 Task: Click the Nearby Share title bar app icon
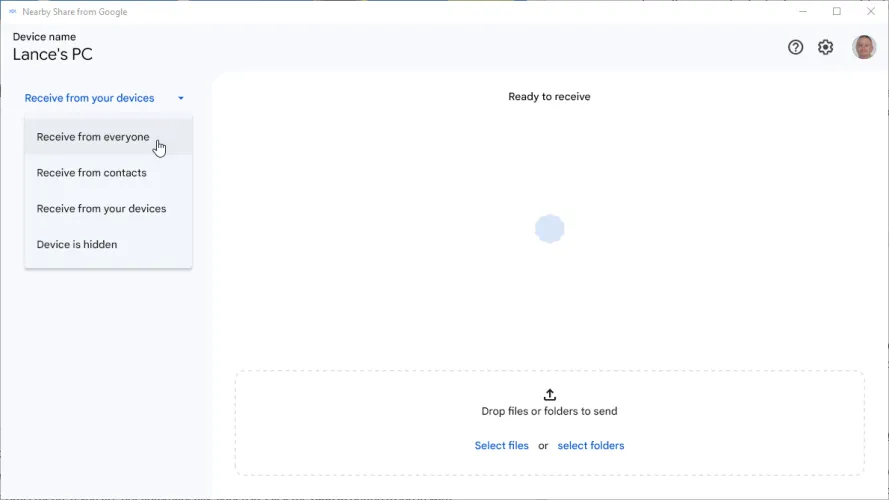(x=13, y=12)
